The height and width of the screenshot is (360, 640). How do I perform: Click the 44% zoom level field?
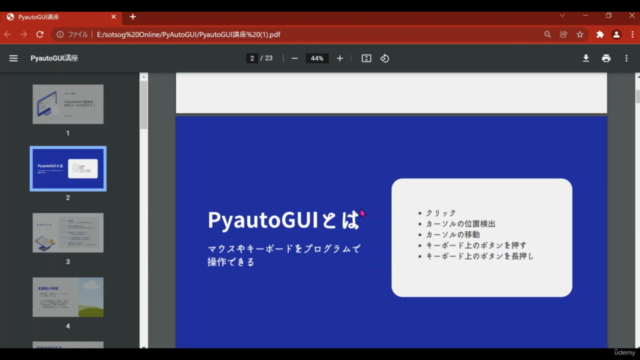pos(317,58)
